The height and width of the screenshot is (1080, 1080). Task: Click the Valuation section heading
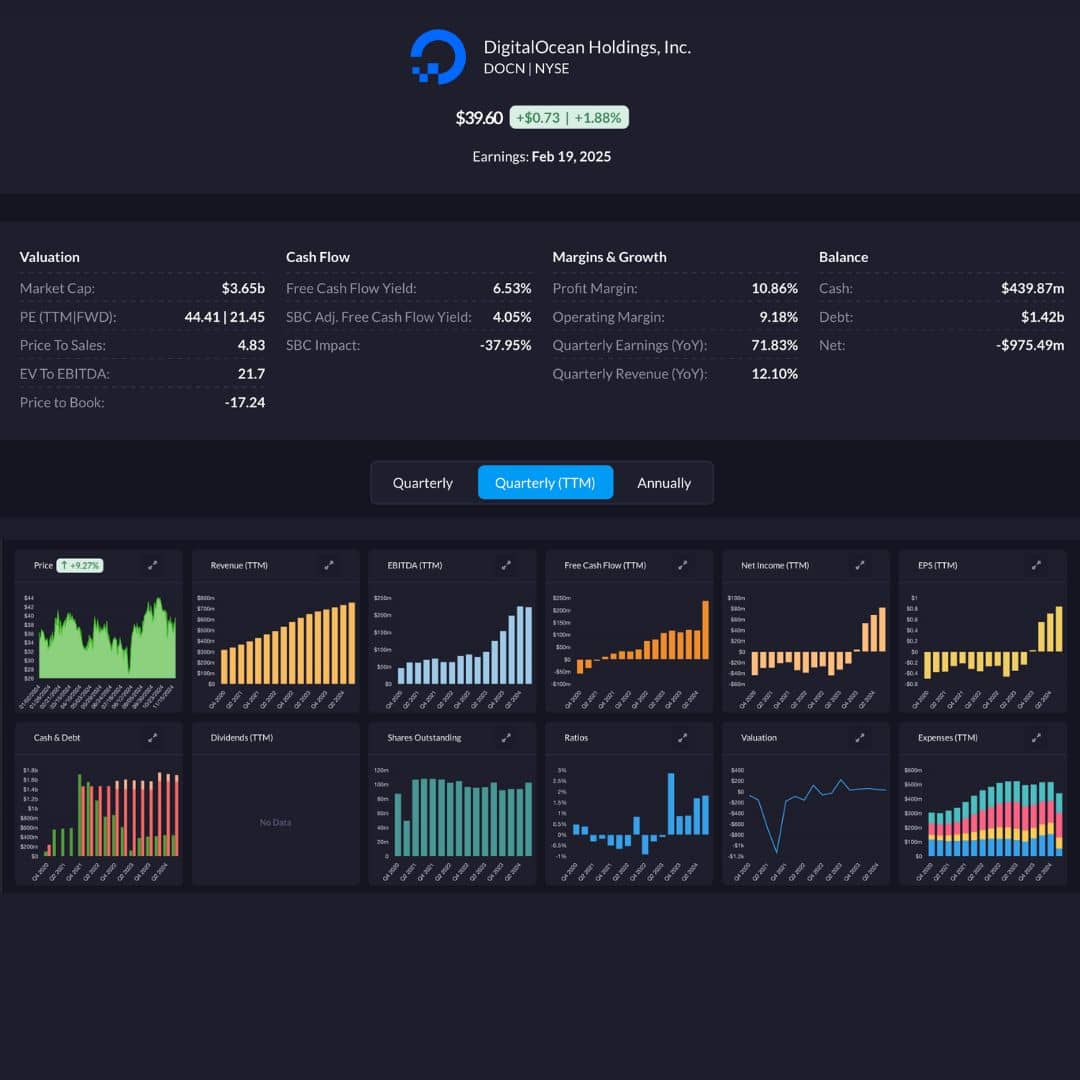point(50,257)
